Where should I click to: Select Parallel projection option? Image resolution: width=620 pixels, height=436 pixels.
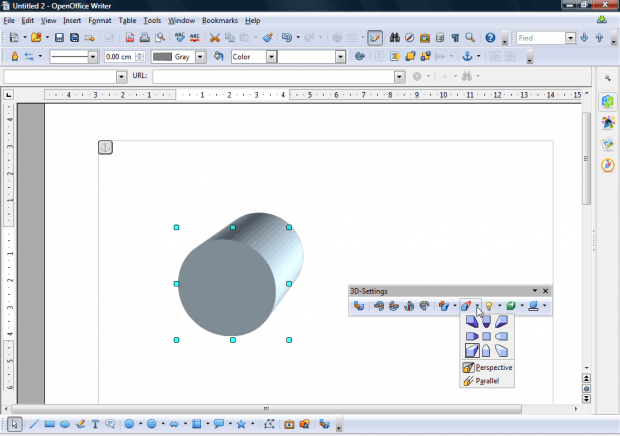(x=487, y=382)
